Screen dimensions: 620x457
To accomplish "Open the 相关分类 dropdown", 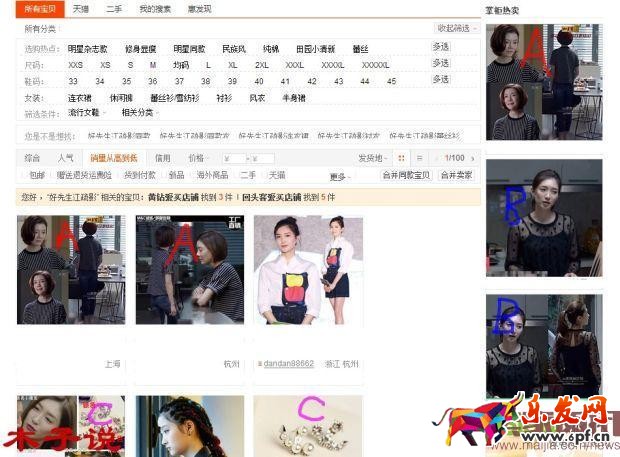I will (140, 113).
